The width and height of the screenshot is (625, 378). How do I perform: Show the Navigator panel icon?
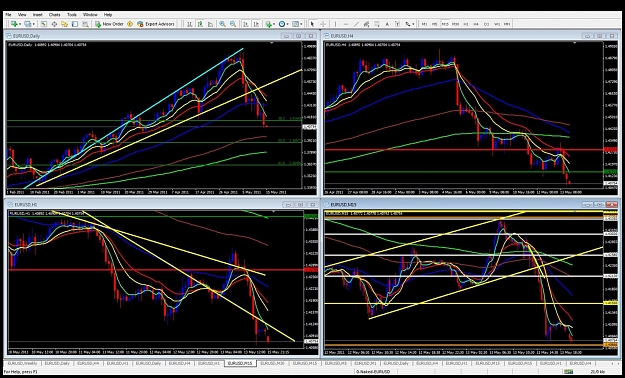pos(64,24)
